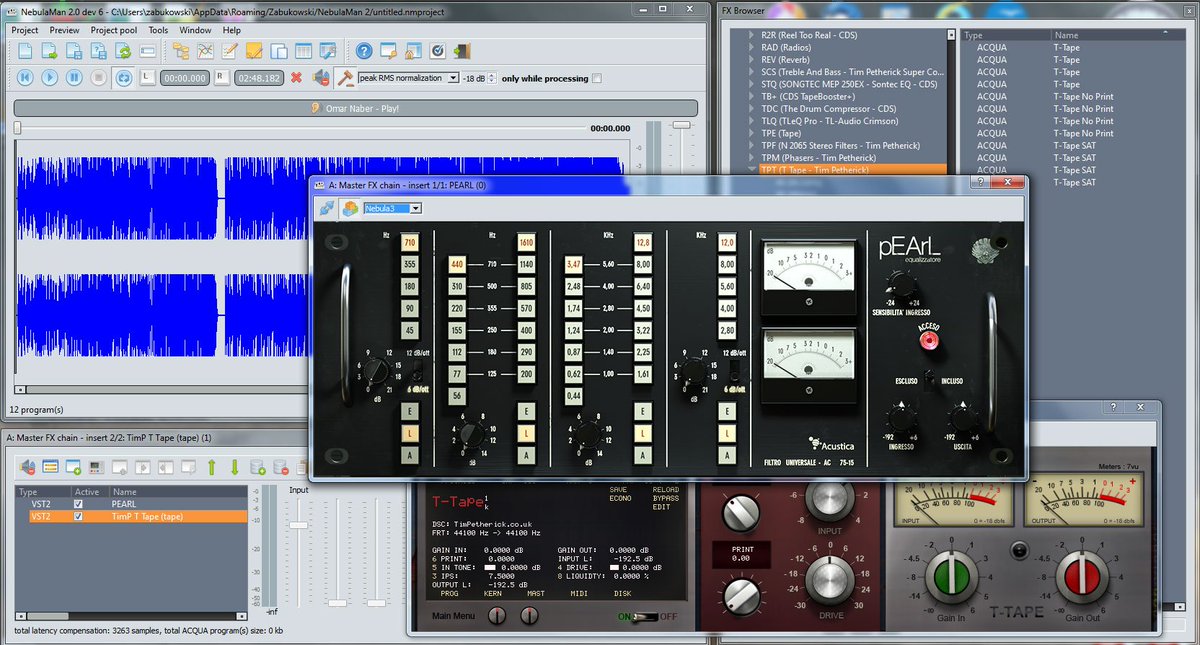Click the new project file icon
This screenshot has width=1200, height=645.
coord(25,50)
